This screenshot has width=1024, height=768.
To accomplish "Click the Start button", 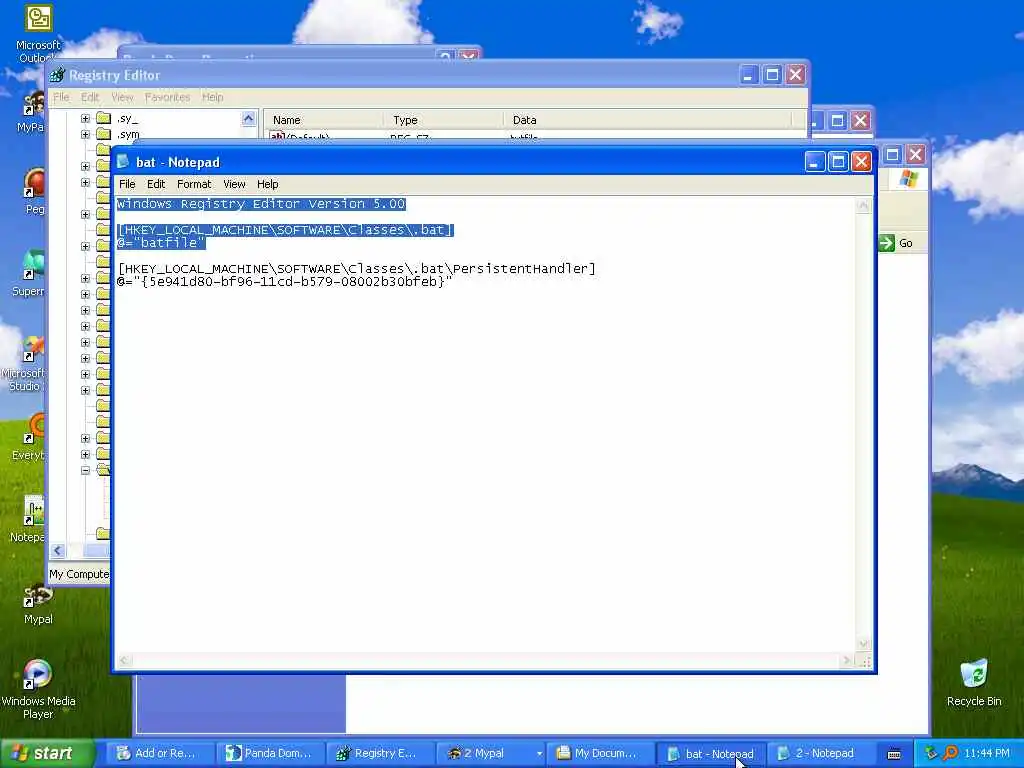I will [46, 754].
